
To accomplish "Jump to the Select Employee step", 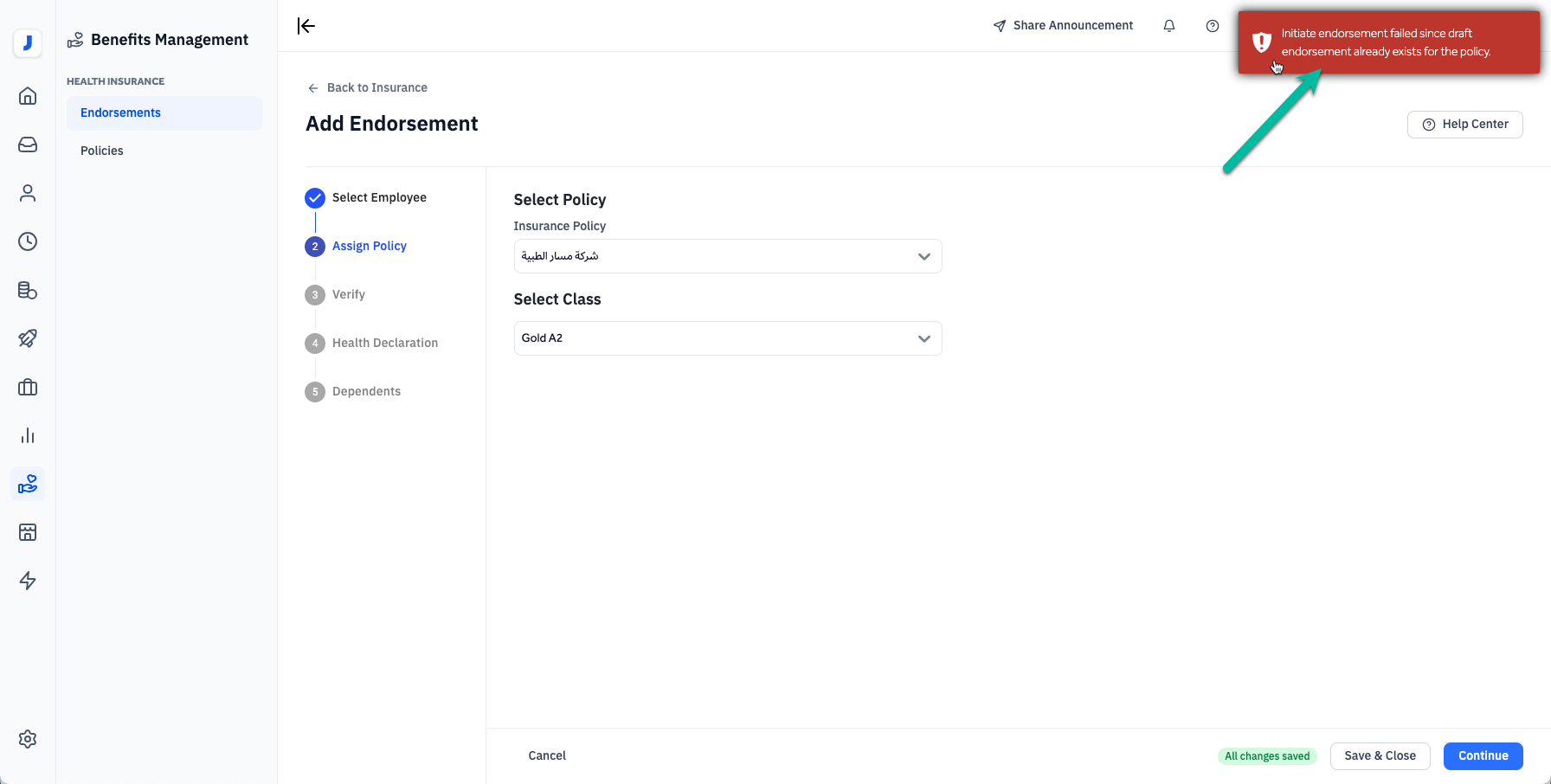I will tap(379, 197).
